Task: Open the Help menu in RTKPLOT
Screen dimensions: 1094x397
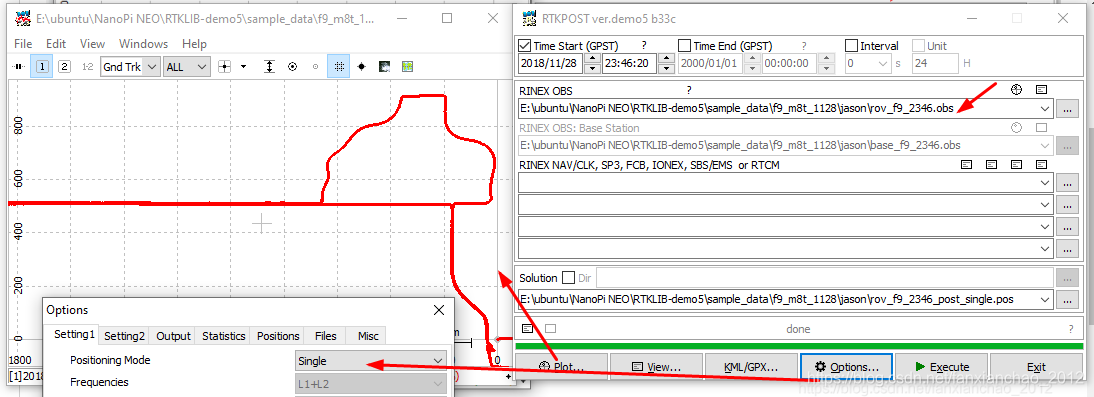Action: pos(194,43)
